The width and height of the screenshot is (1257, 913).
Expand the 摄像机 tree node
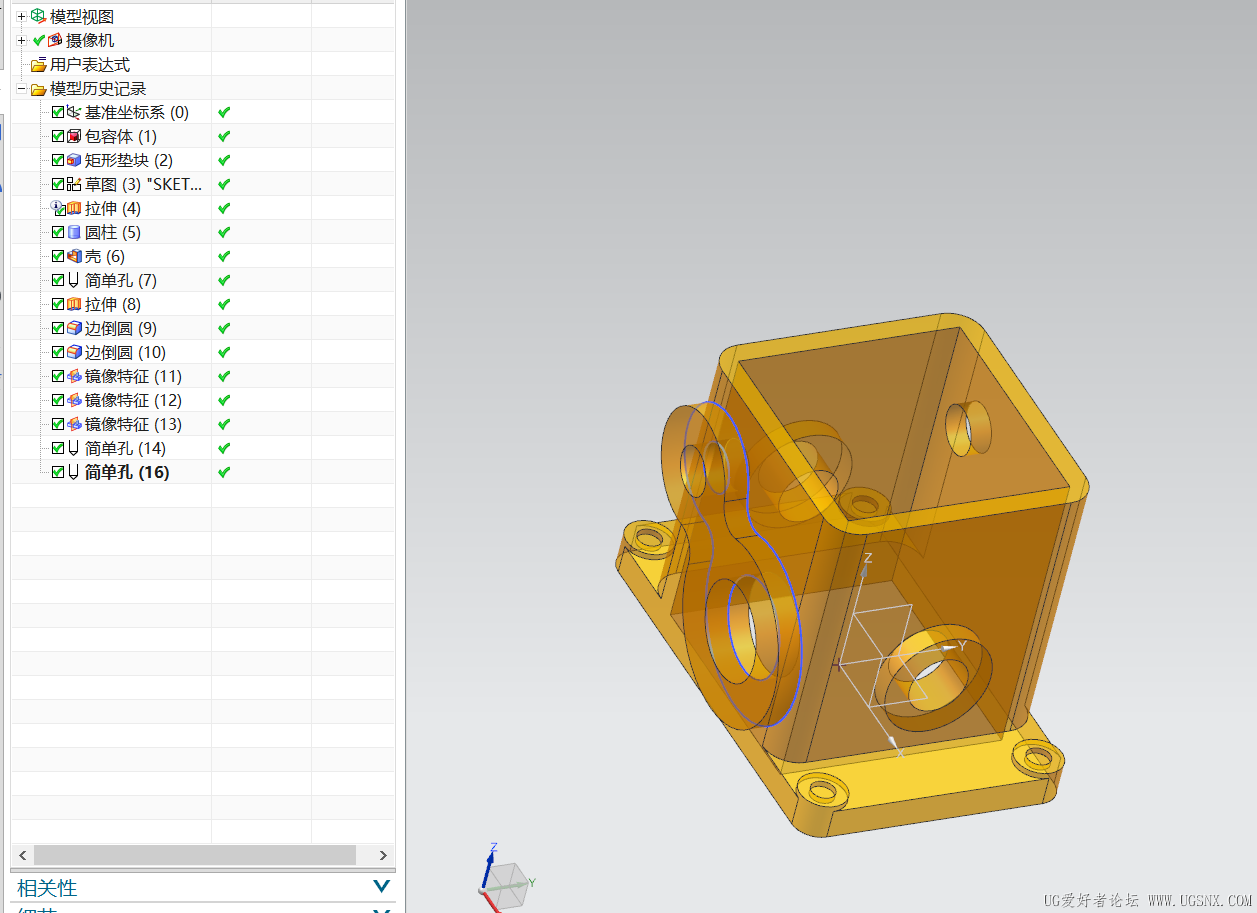pyautogui.click(x=22, y=40)
